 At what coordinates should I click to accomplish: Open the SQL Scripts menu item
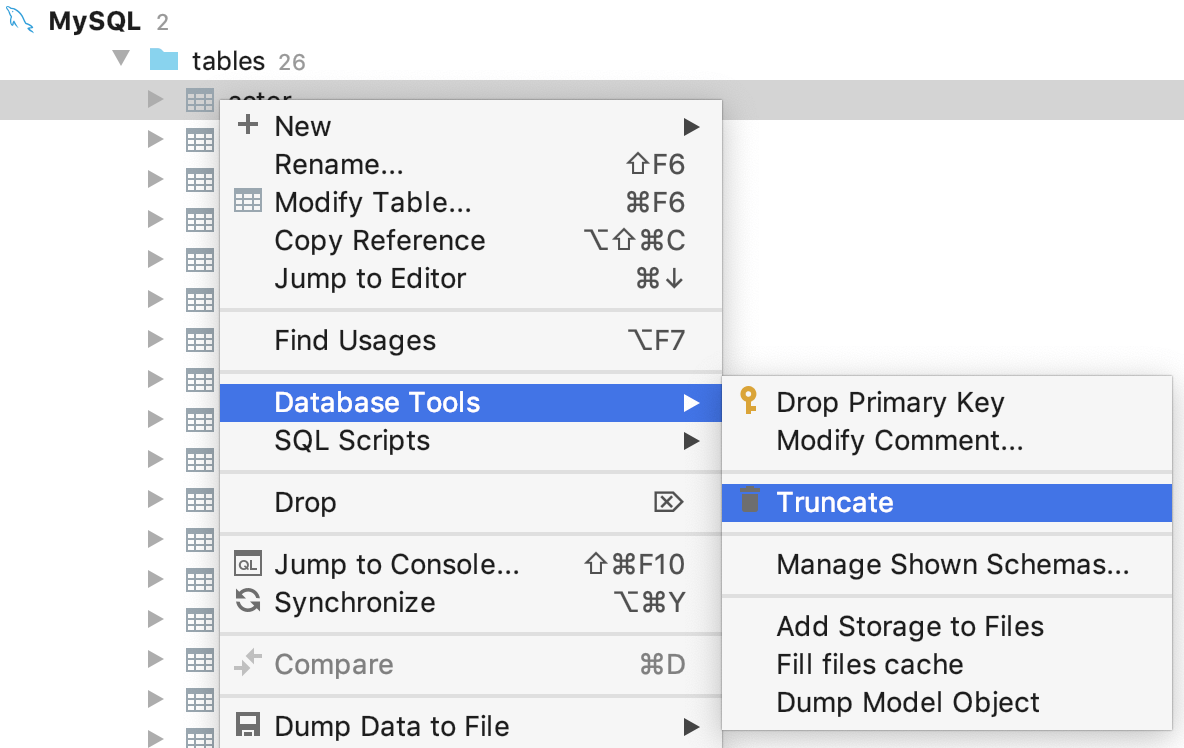[470, 441]
